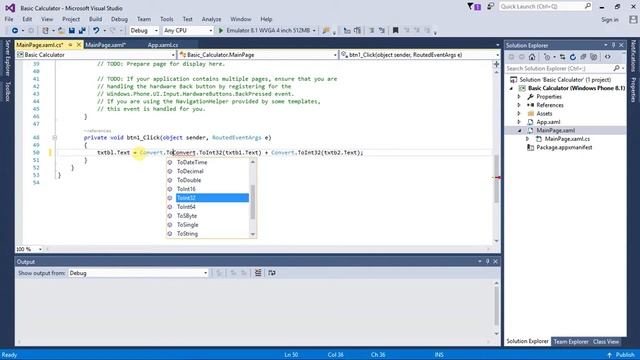Open the Debug menu
This screenshot has width=640, height=360.
(x=119, y=19)
